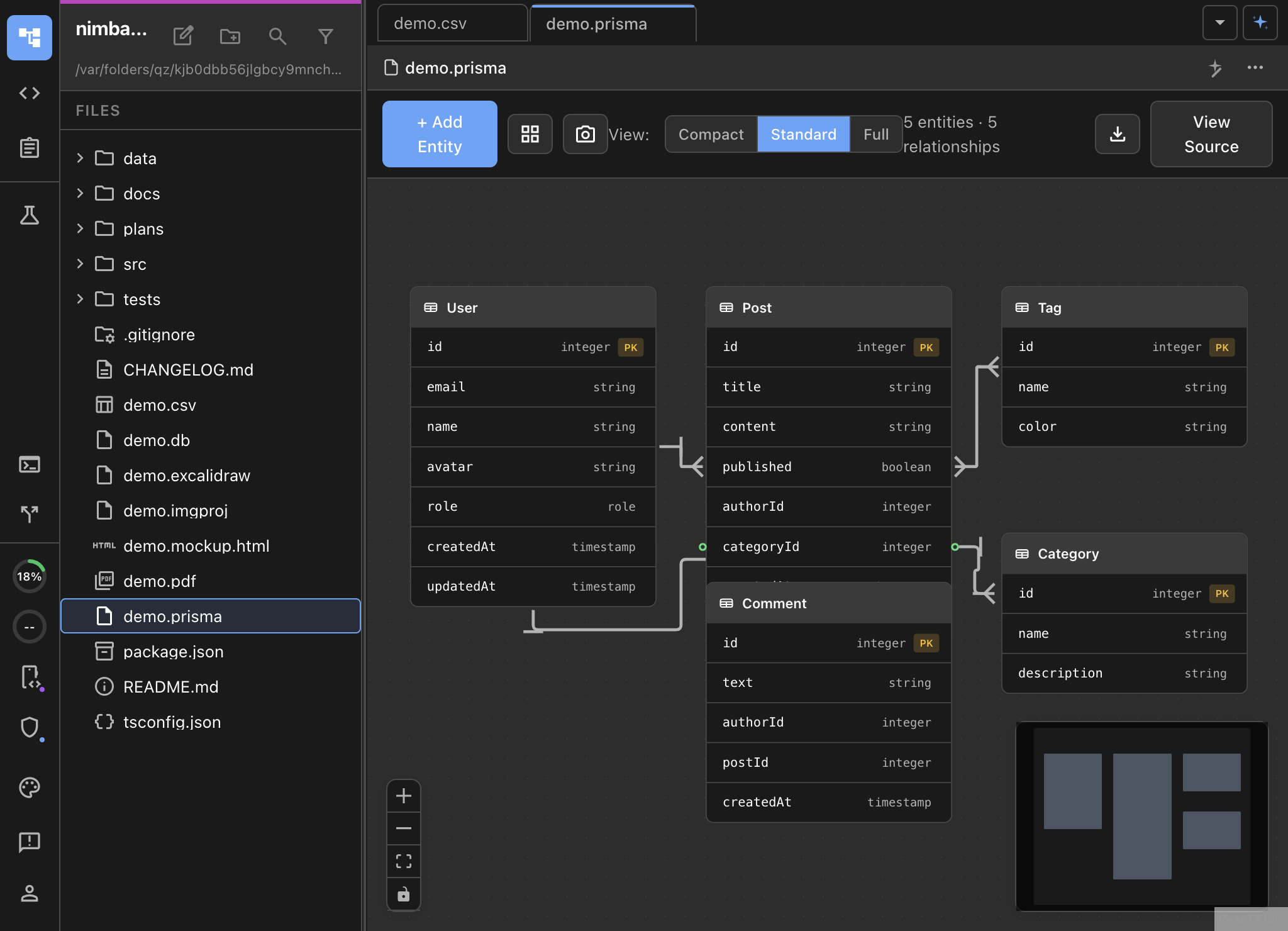
Task: Click the View Source button
Action: click(1211, 134)
